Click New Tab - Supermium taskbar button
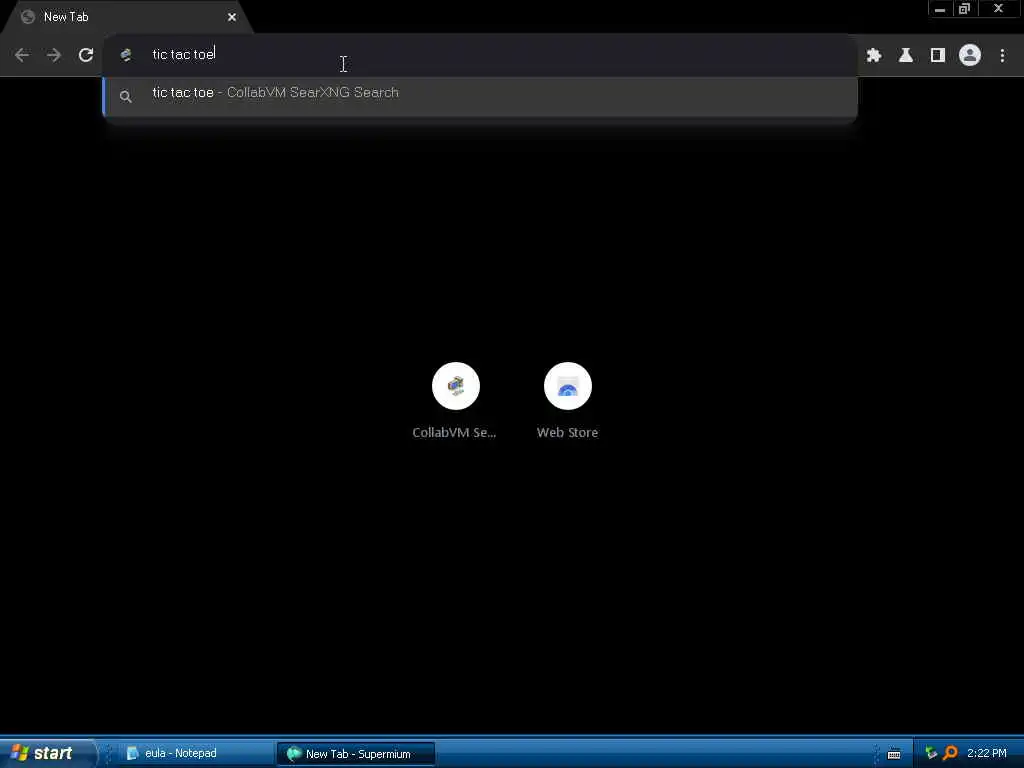The image size is (1024, 768). 356,754
